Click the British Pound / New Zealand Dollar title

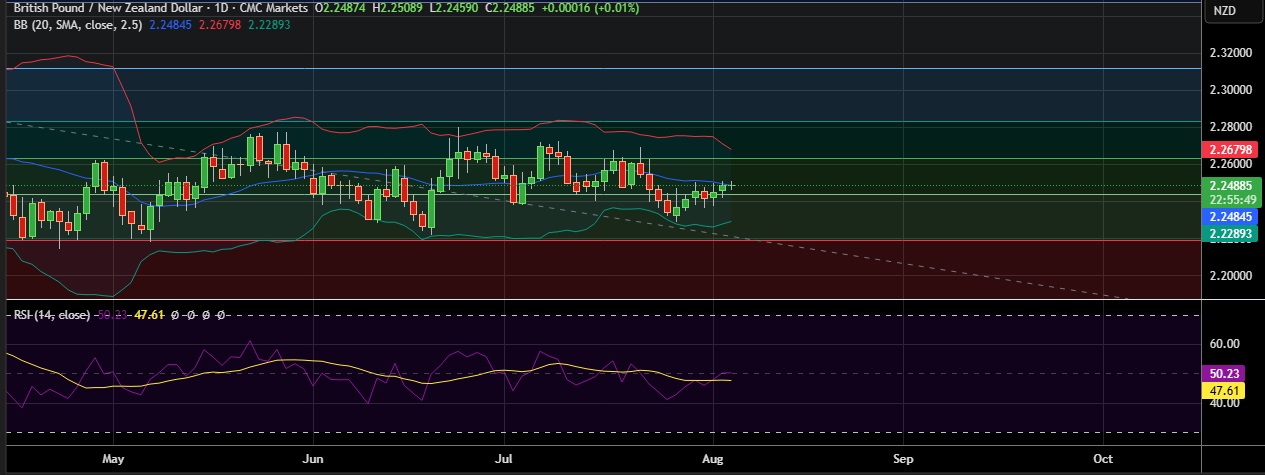coord(110,8)
